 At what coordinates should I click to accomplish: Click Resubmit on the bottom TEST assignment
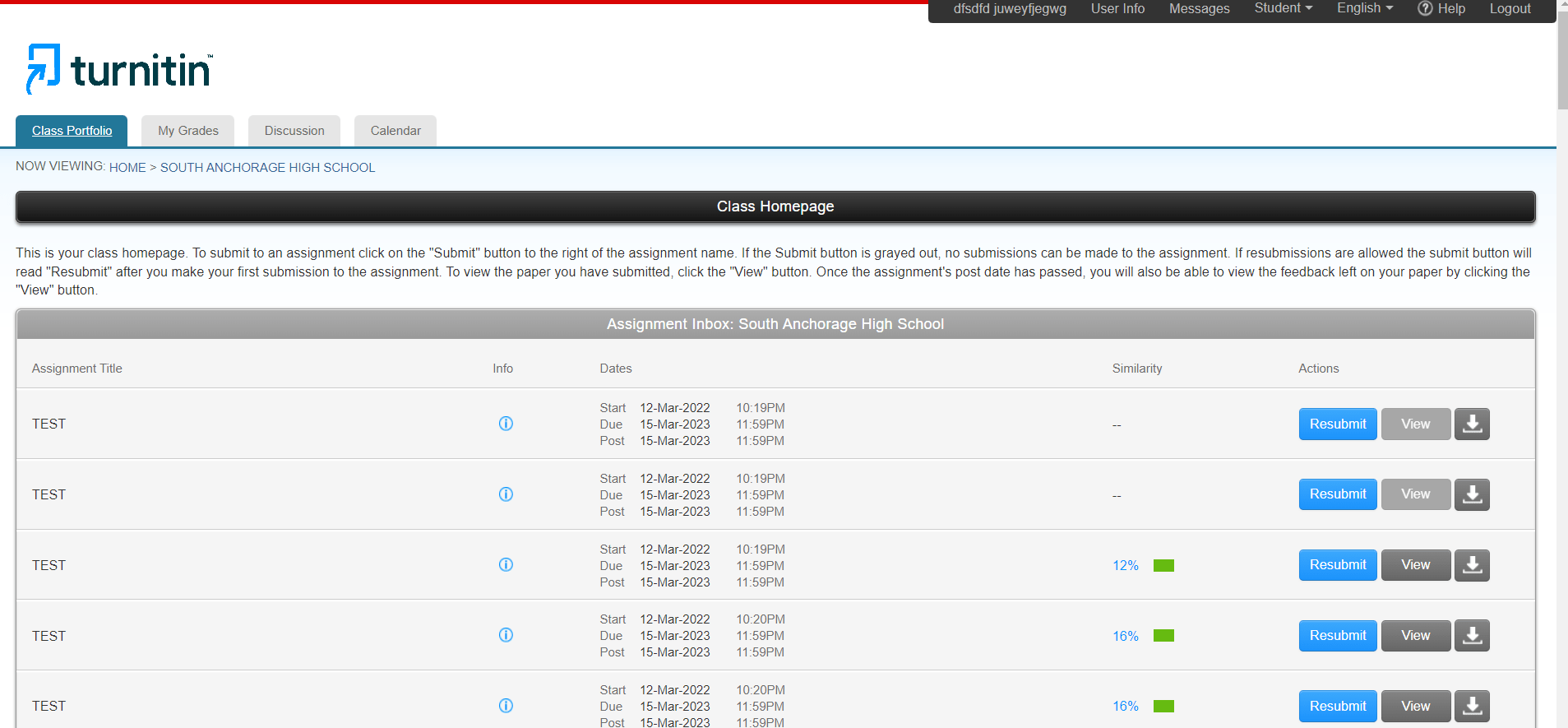1338,707
